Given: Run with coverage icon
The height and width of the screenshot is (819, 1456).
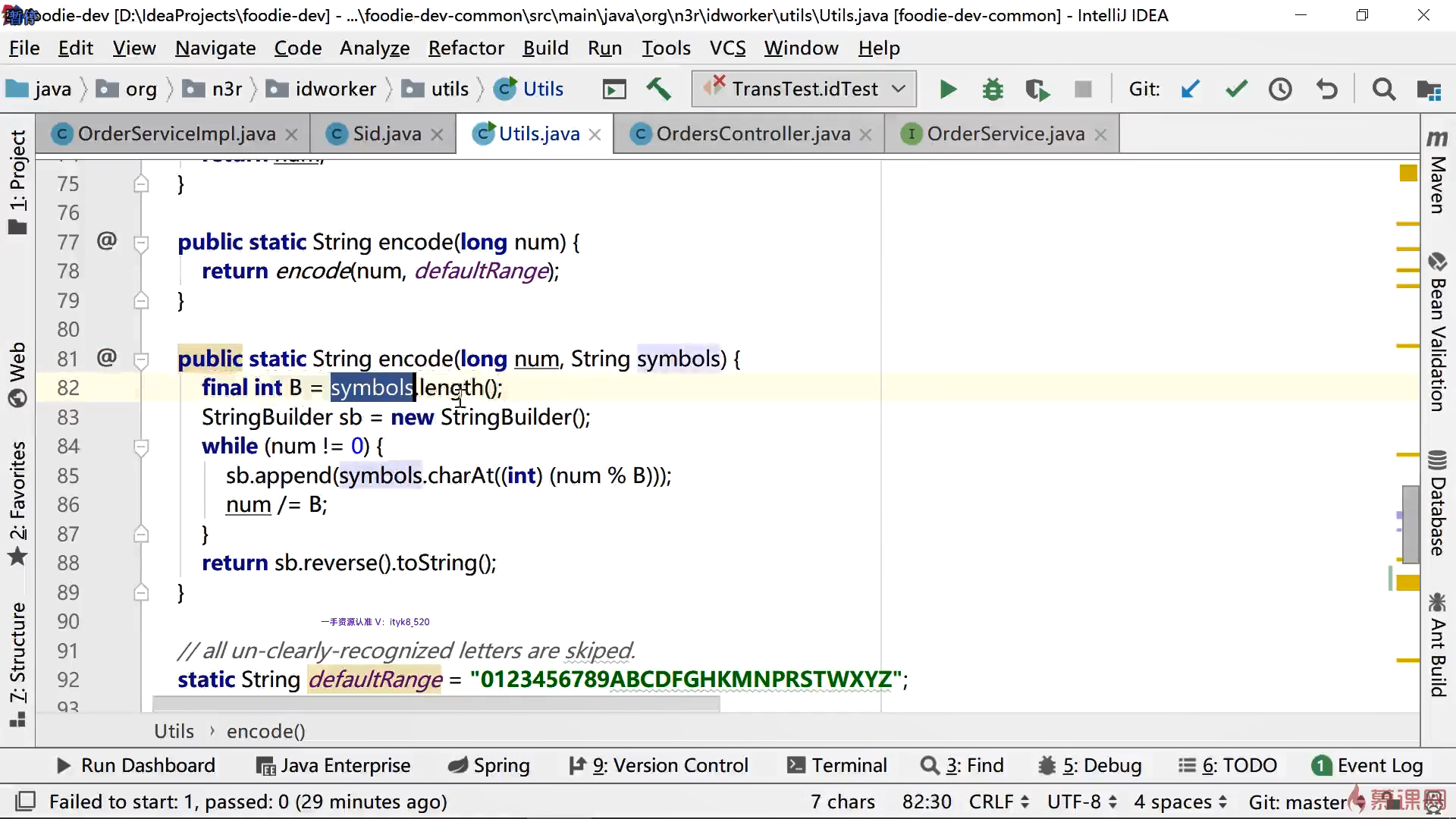Looking at the screenshot, I should coord(1037,89).
